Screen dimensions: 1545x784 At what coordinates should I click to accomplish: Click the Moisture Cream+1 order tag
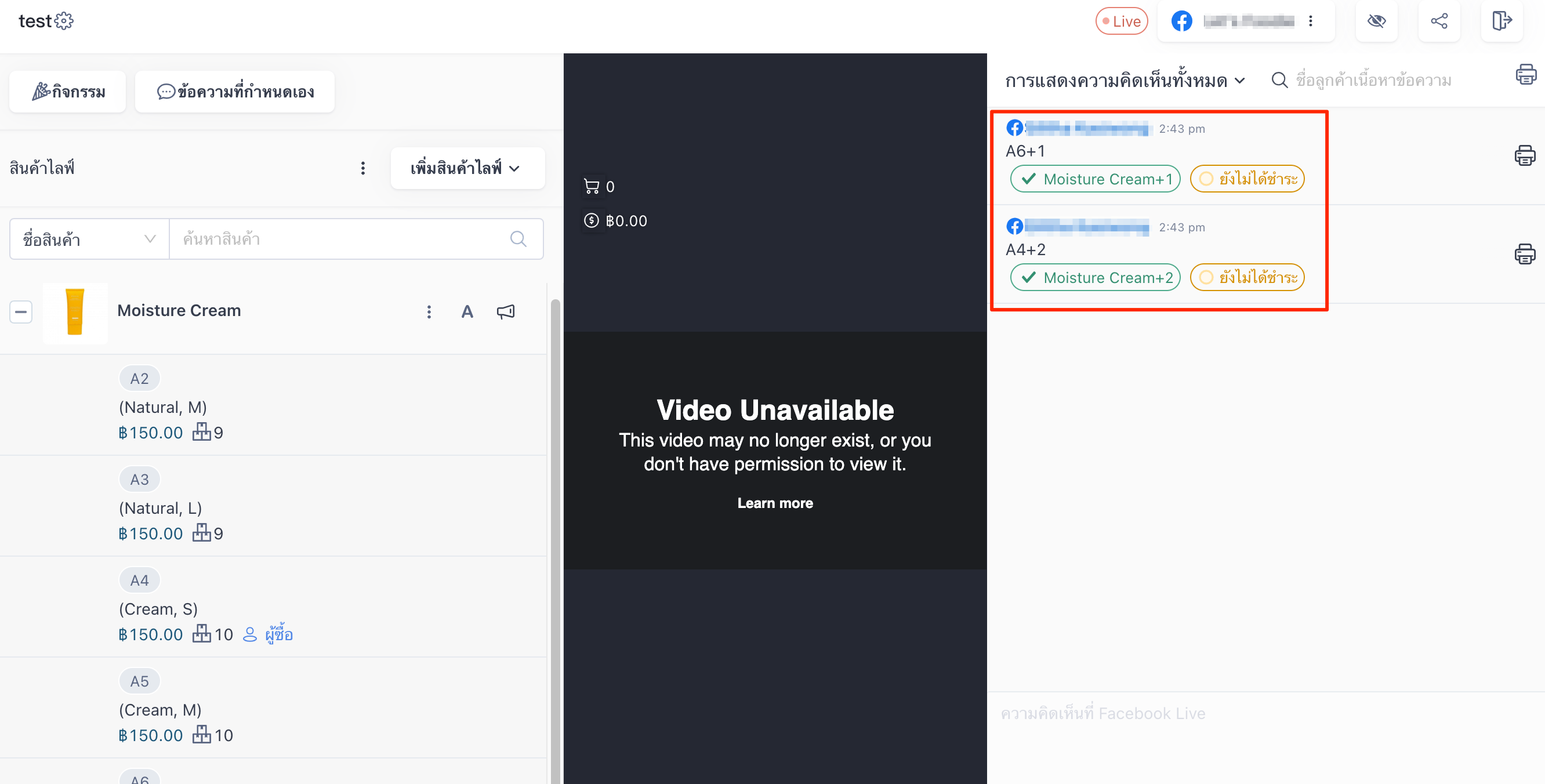click(1095, 179)
